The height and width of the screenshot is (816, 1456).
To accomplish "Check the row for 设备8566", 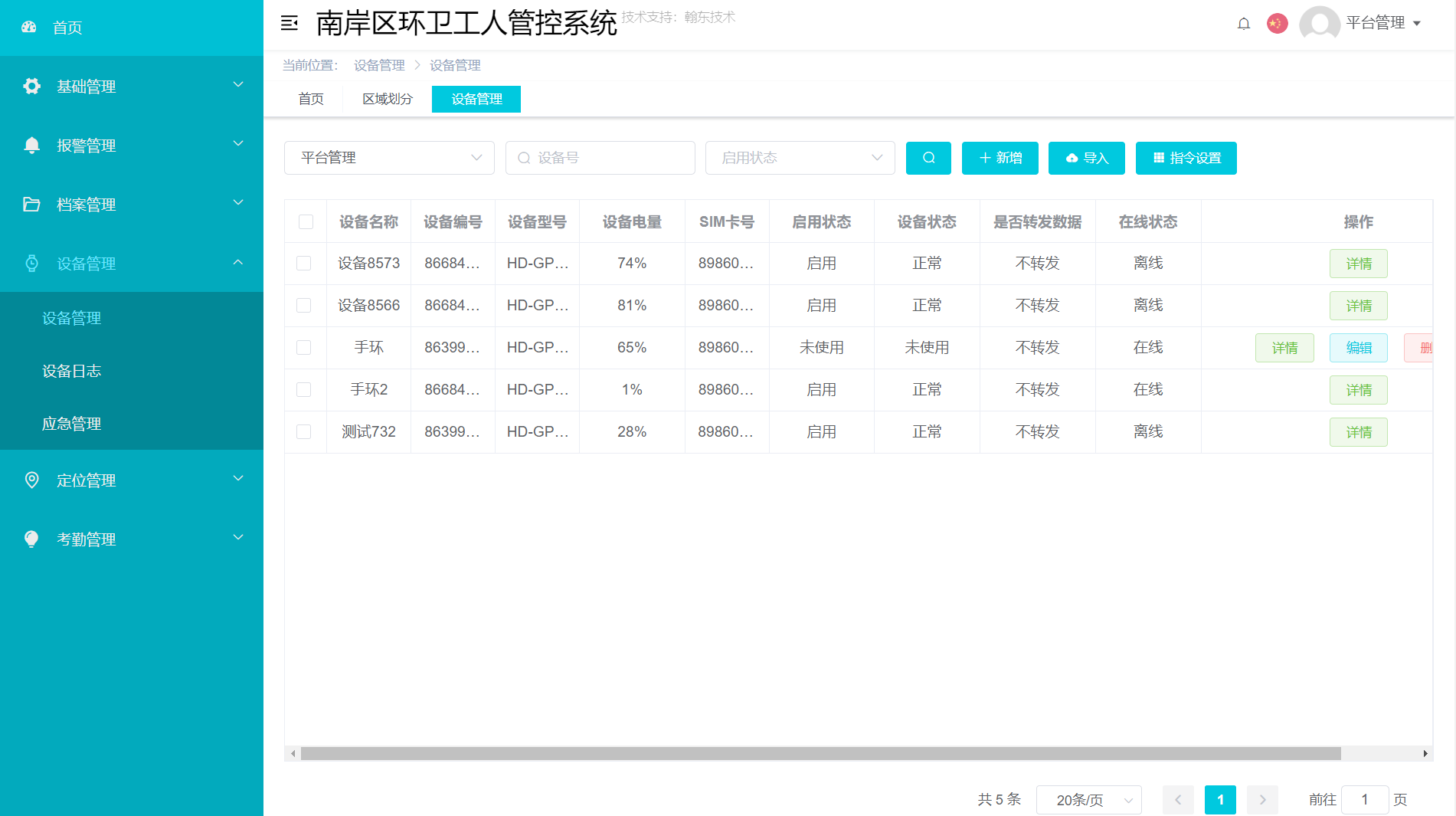I will pyautogui.click(x=304, y=306).
